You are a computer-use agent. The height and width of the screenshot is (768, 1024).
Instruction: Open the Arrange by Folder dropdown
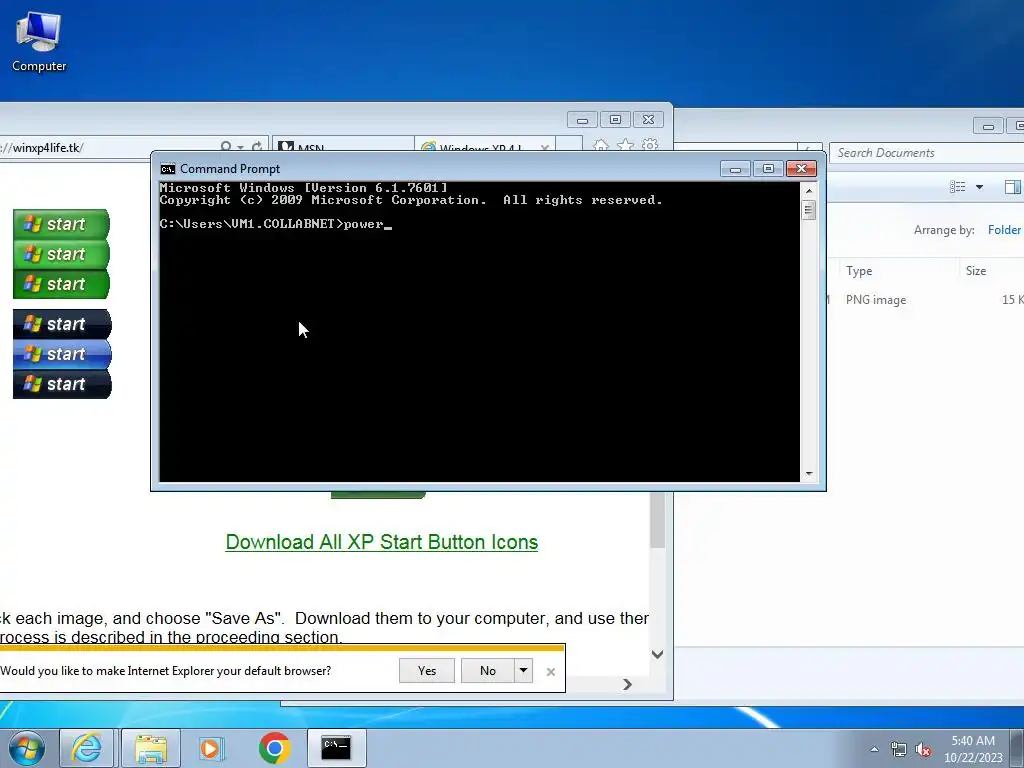pyautogui.click(x=1004, y=230)
